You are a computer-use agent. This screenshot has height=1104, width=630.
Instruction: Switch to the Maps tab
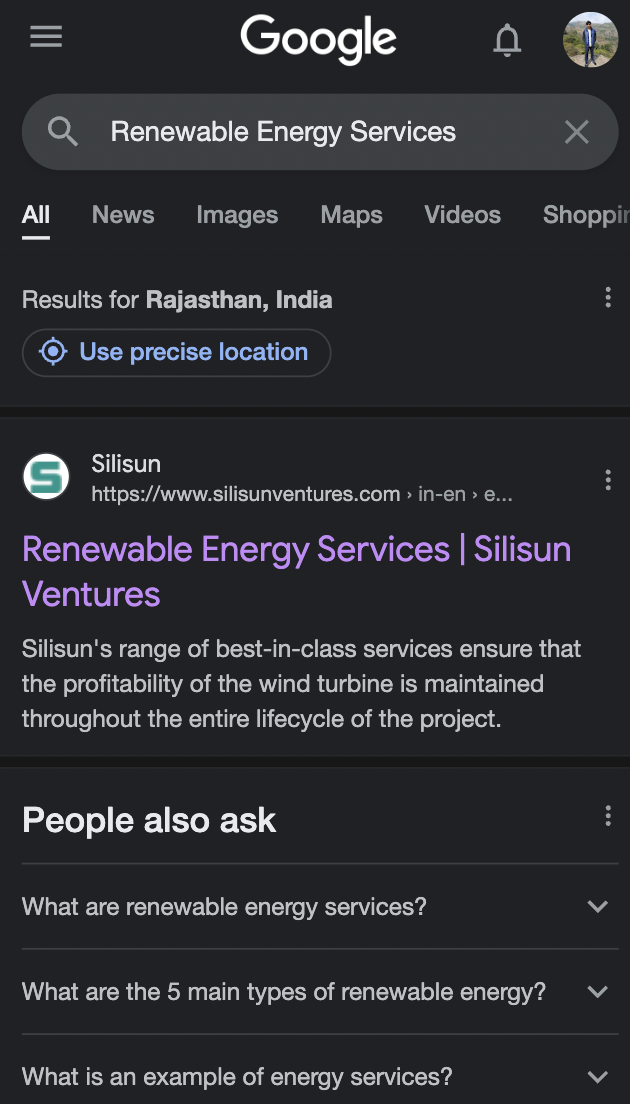point(351,215)
